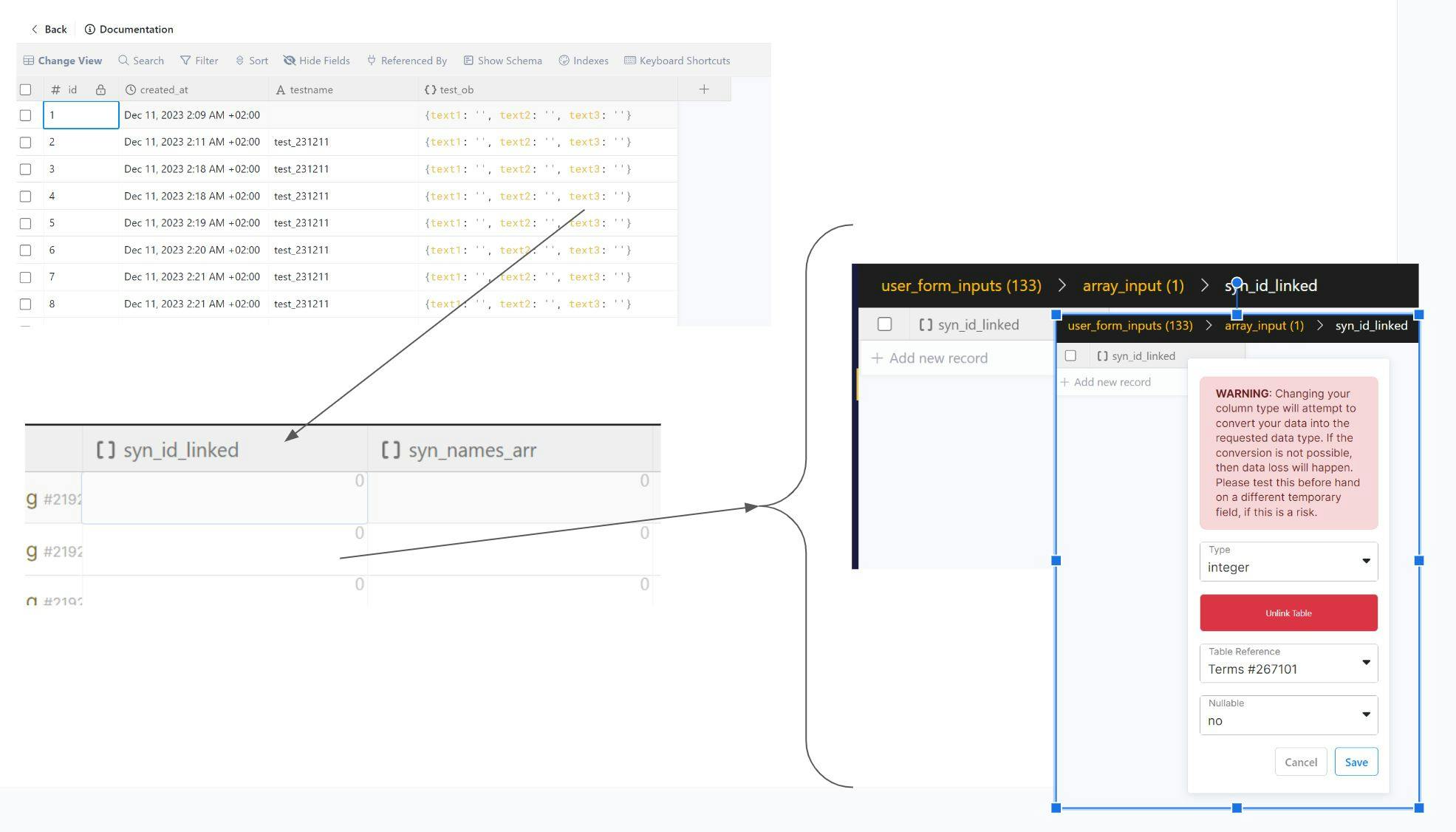Add new column with plus icon

(704, 89)
